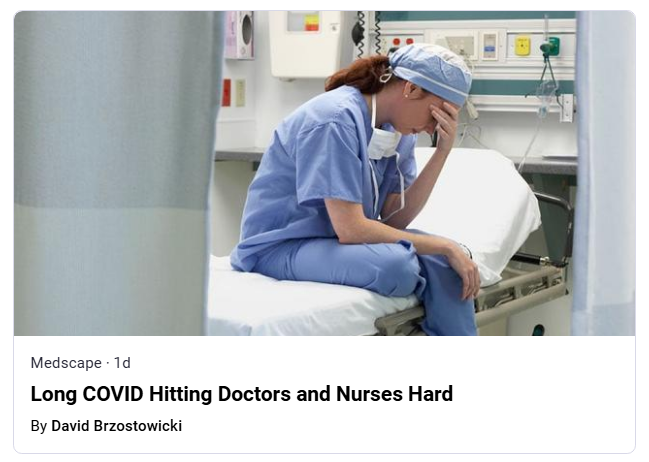
Task: Click the grey curtain on the photo's left side
Action: [116, 173]
